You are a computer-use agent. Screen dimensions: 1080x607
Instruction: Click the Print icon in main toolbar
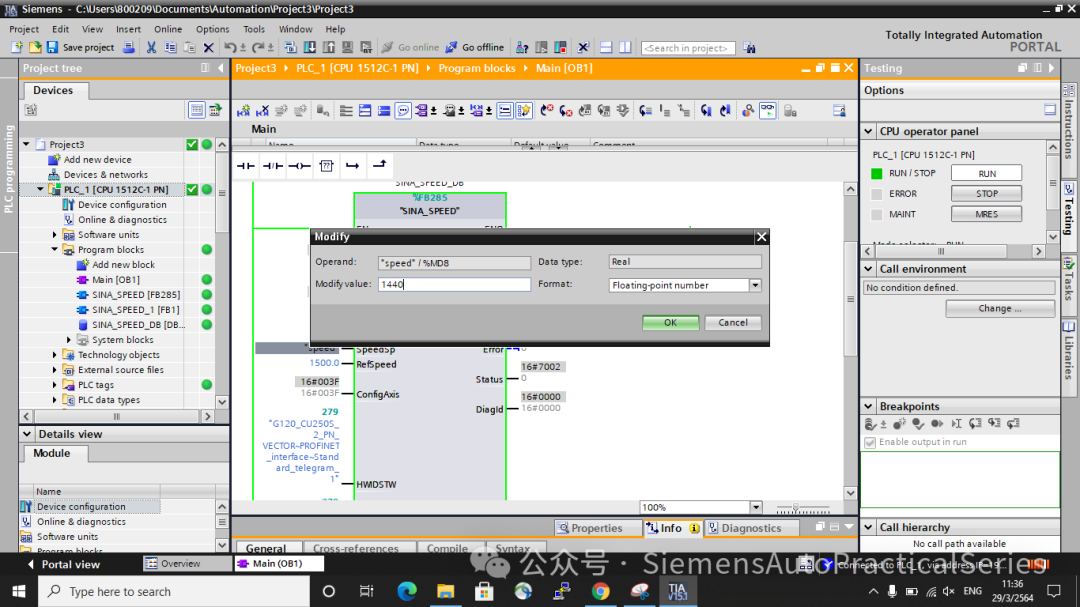tap(128, 47)
